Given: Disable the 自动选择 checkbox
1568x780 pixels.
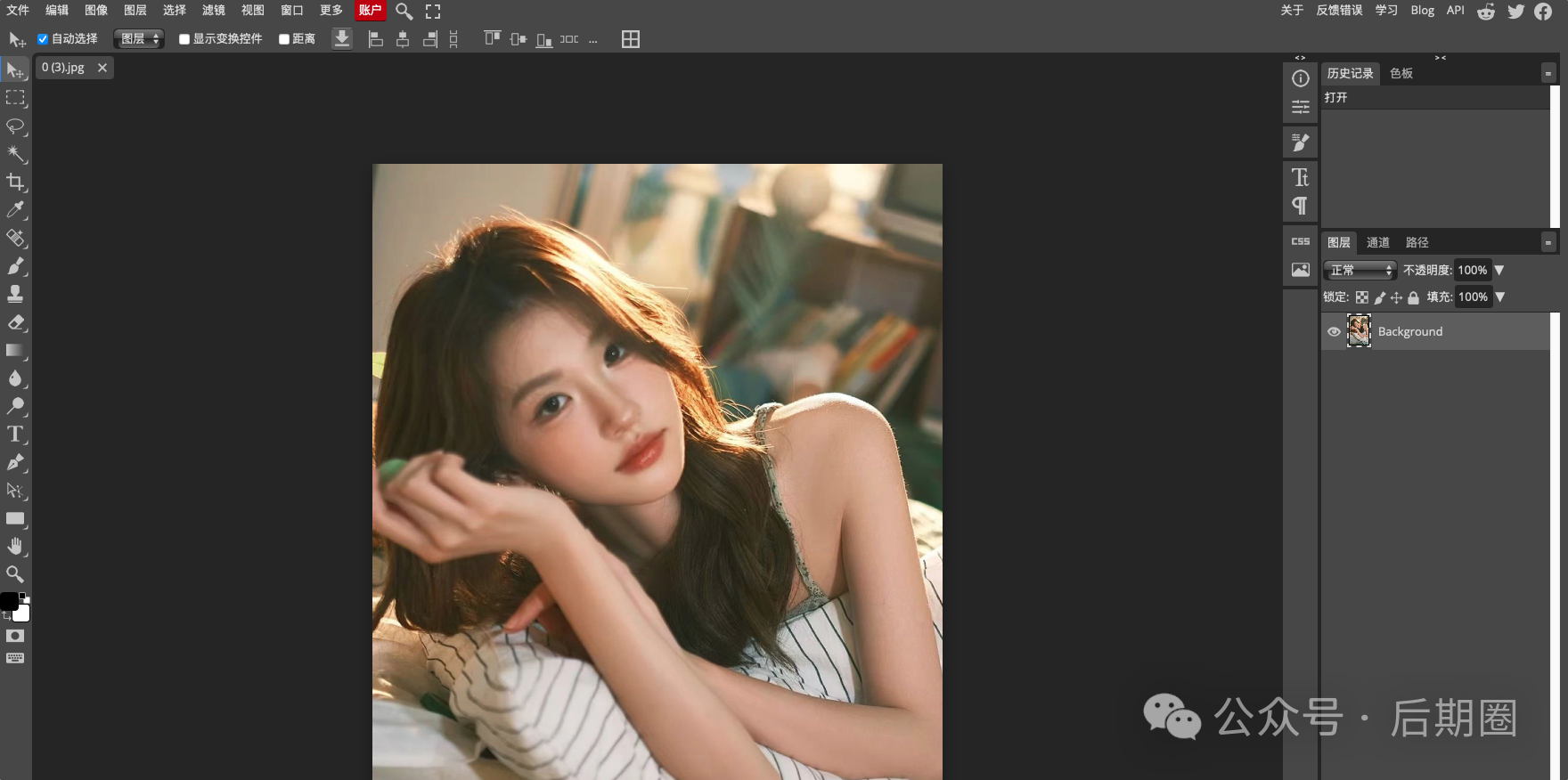Looking at the screenshot, I should point(43,39).
